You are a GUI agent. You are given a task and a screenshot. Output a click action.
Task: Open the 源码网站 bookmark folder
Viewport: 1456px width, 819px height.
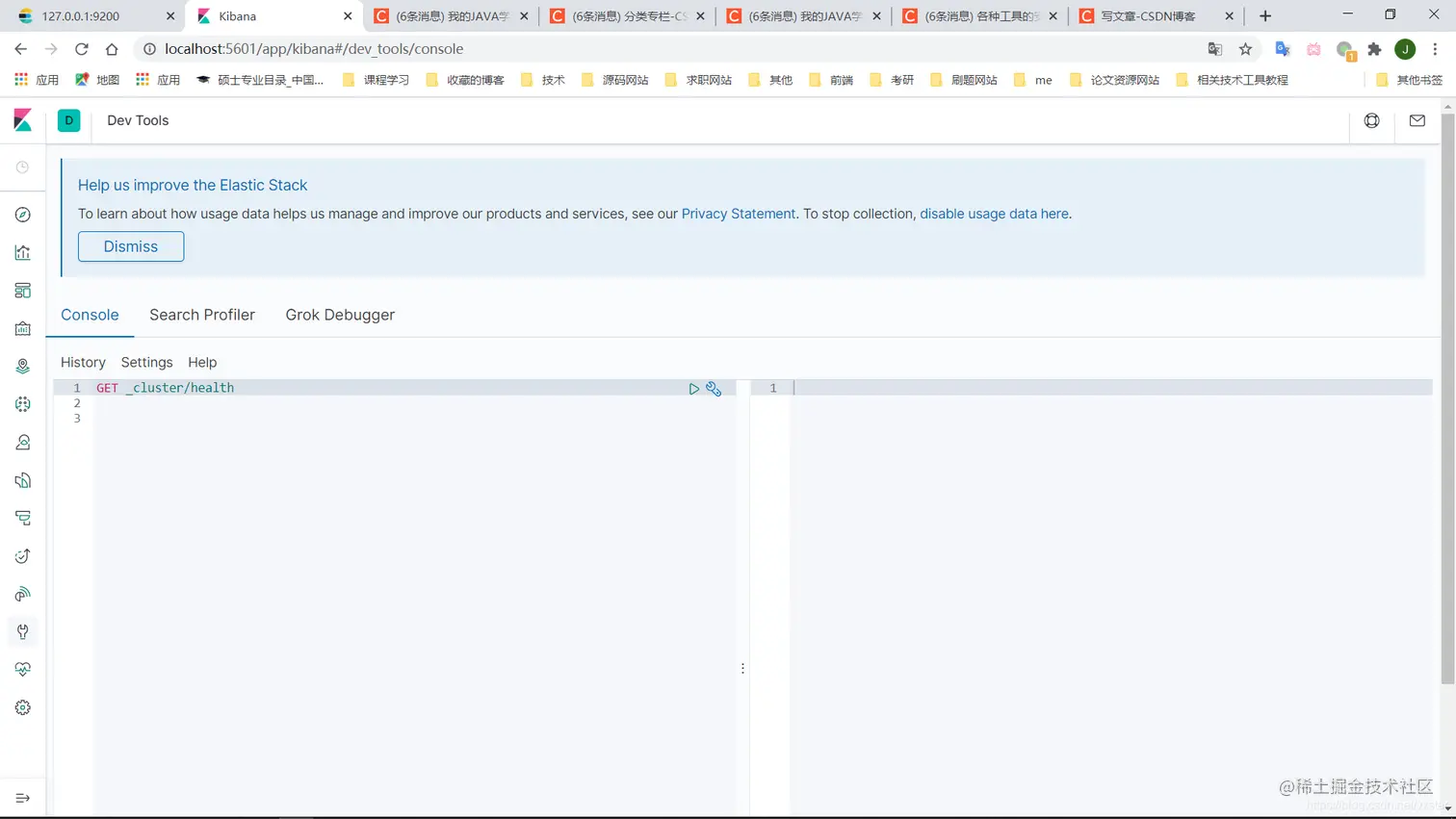click(x=615, y=80)
